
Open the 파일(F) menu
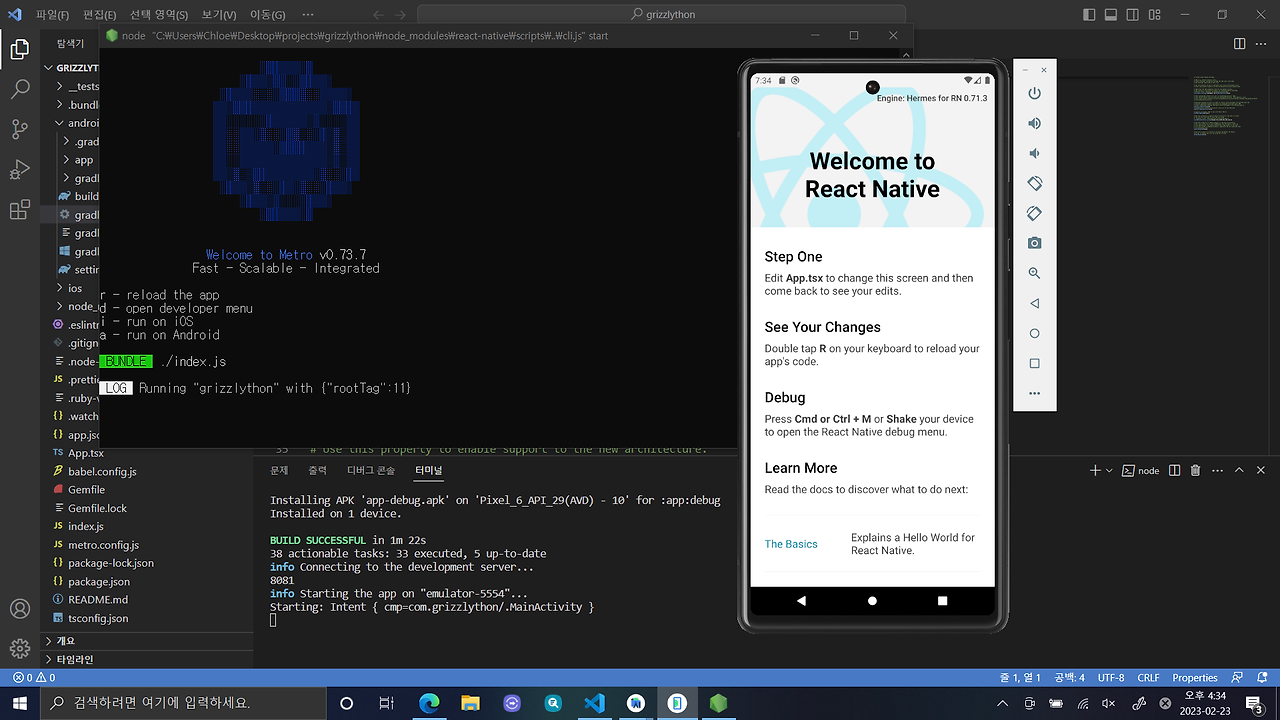[x=52, y=15]
